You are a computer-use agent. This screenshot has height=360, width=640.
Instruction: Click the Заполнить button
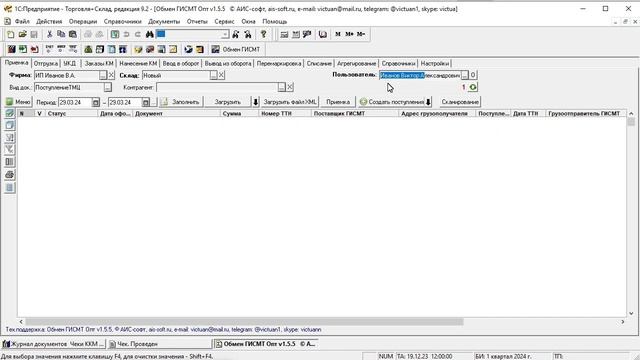pyautogui.click(x=181, y=102)
